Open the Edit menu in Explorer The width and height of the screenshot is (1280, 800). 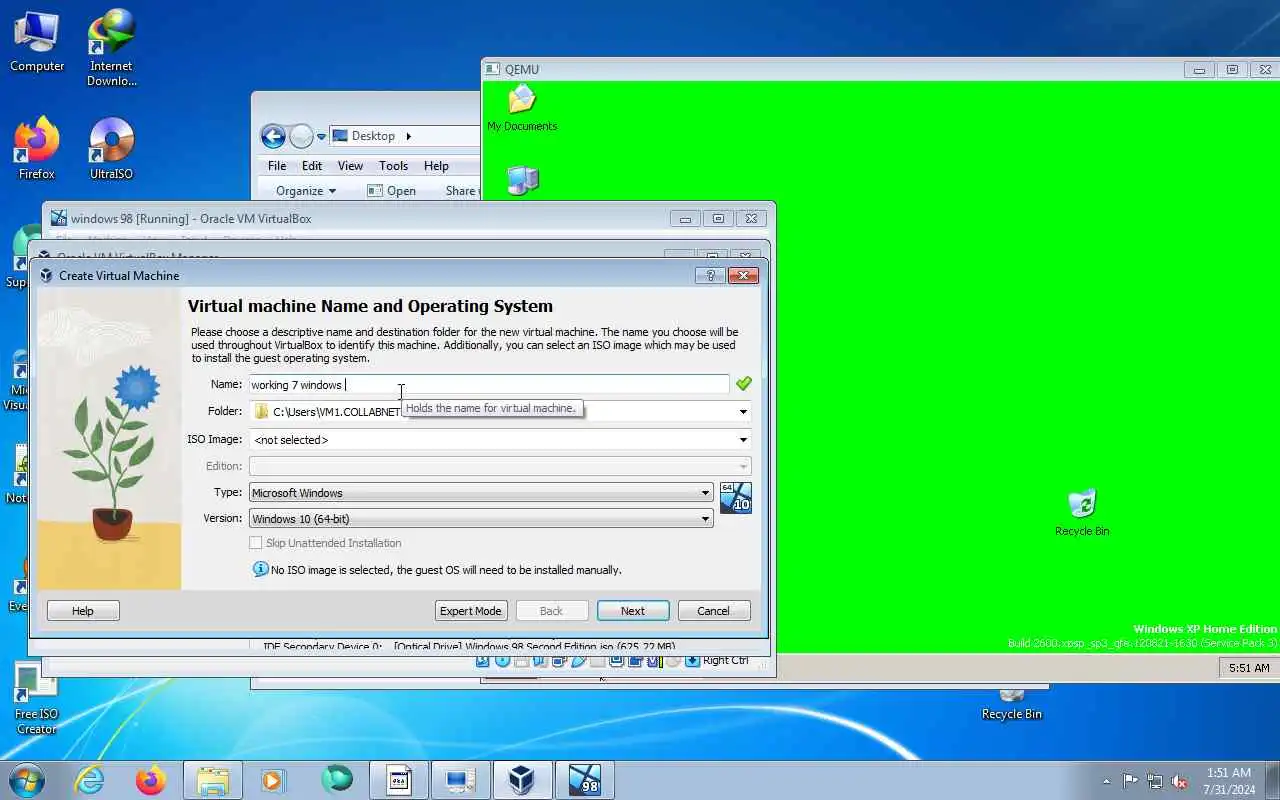tap(312, 166)
